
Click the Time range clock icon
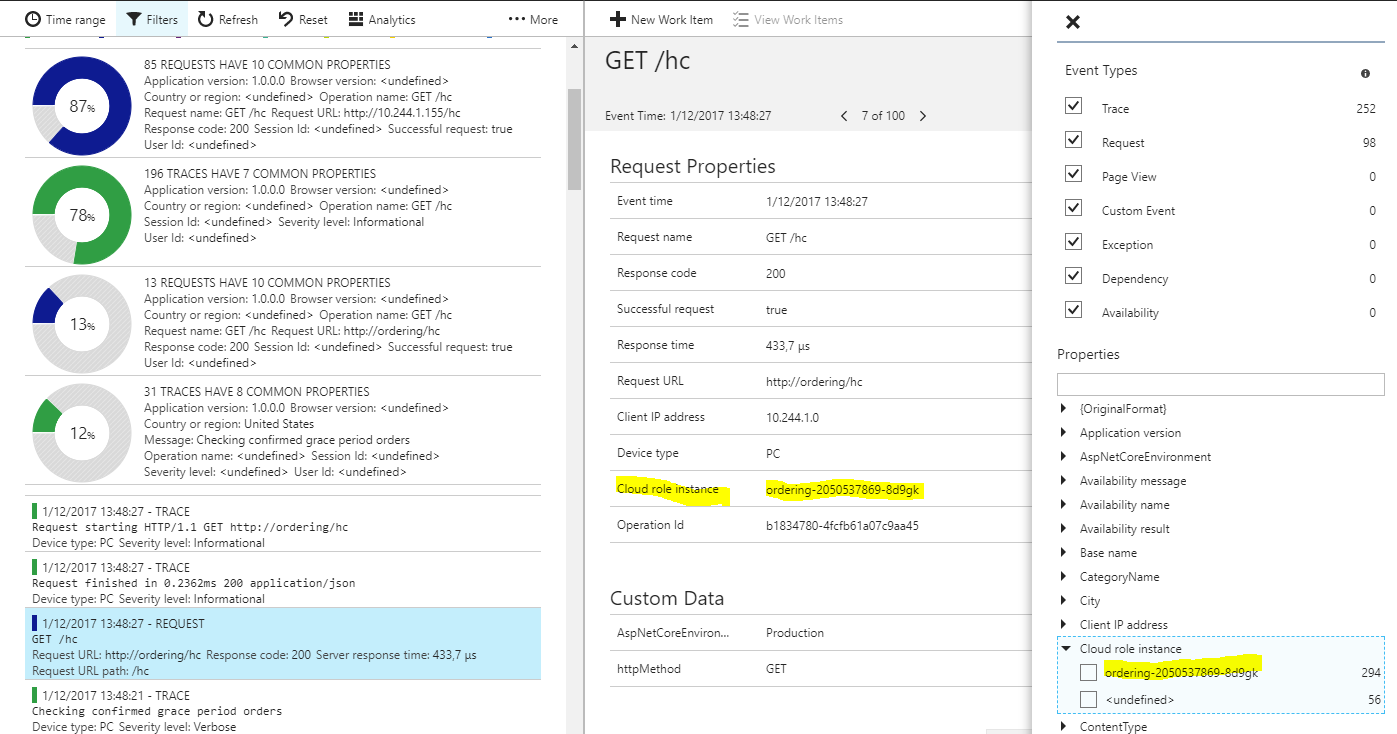coord(33,19)
